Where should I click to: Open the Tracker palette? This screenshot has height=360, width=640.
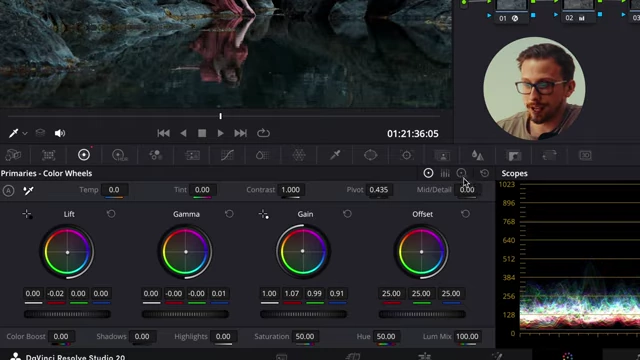tap(406, 155)
